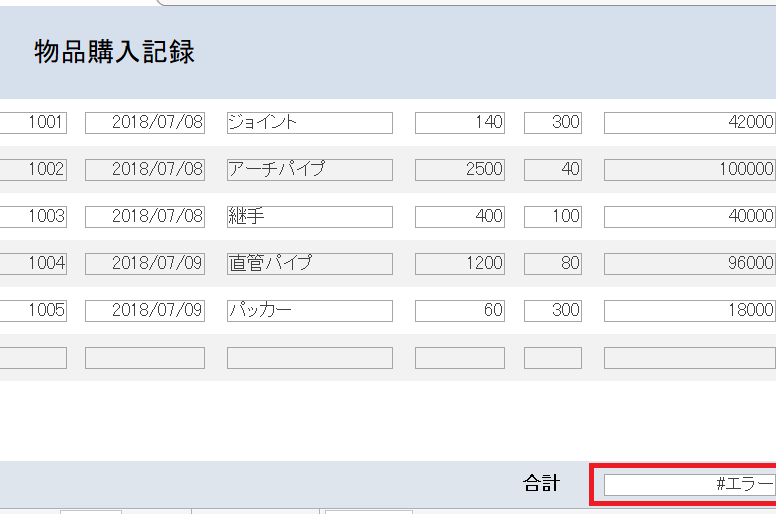Screen dimensions: 776x514
Task: Select the product name field ジョイント
Action: click(309, 123)
